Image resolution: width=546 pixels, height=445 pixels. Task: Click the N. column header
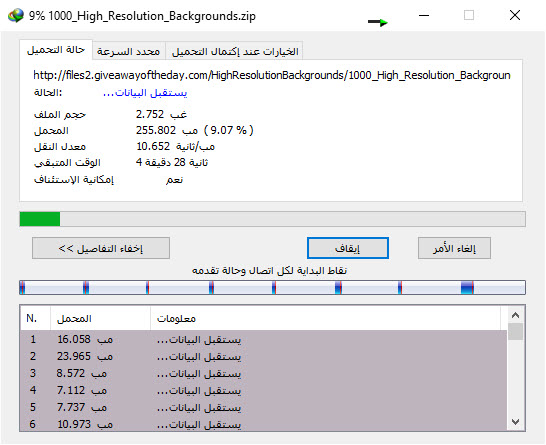pyautogui.click(x=35, y=318)
